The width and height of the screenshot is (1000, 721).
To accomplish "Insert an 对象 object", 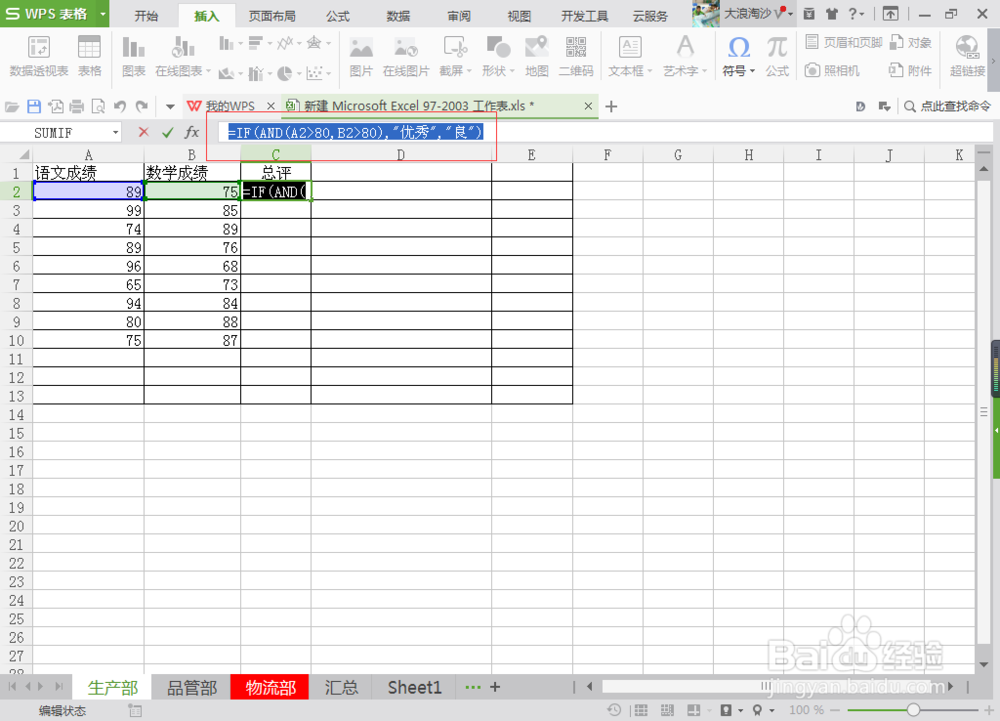I will [911, 43].
